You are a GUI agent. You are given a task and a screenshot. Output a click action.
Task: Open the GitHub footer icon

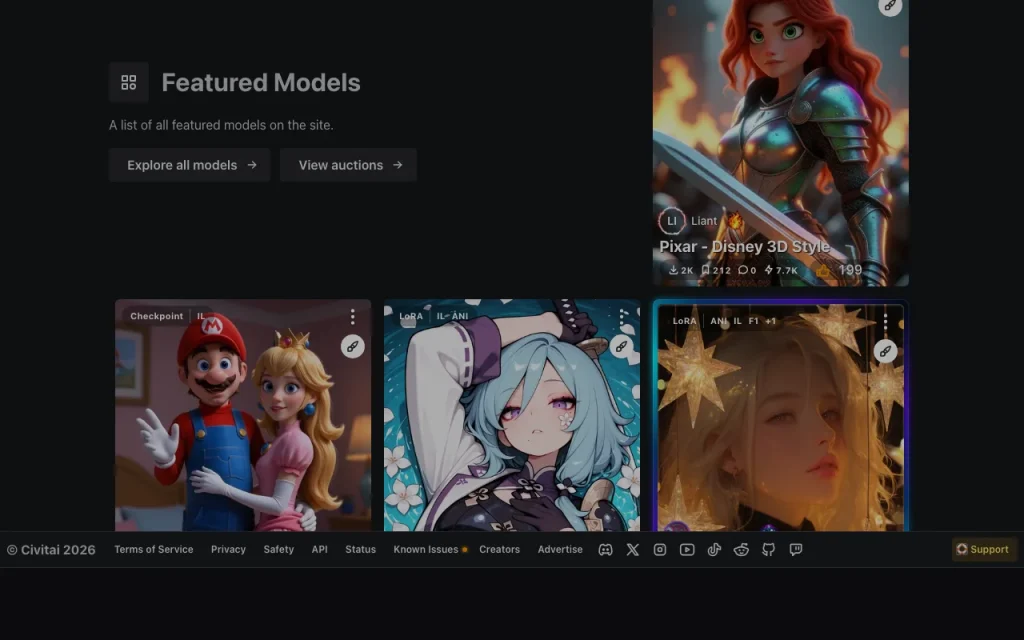(x=769, y=550)
